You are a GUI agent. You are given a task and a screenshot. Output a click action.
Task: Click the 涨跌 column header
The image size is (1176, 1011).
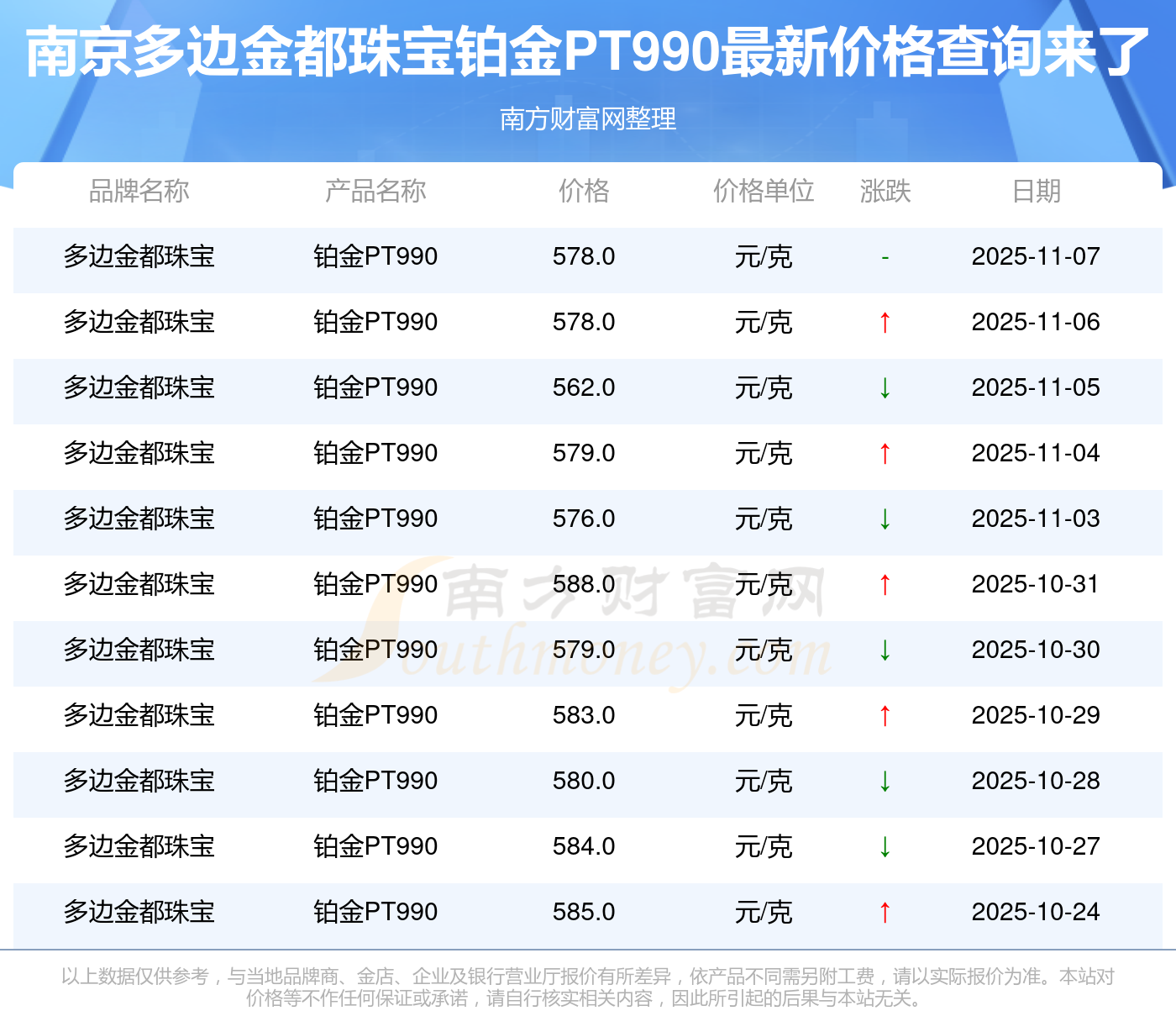pyautogui.click(x=885, y=192)
